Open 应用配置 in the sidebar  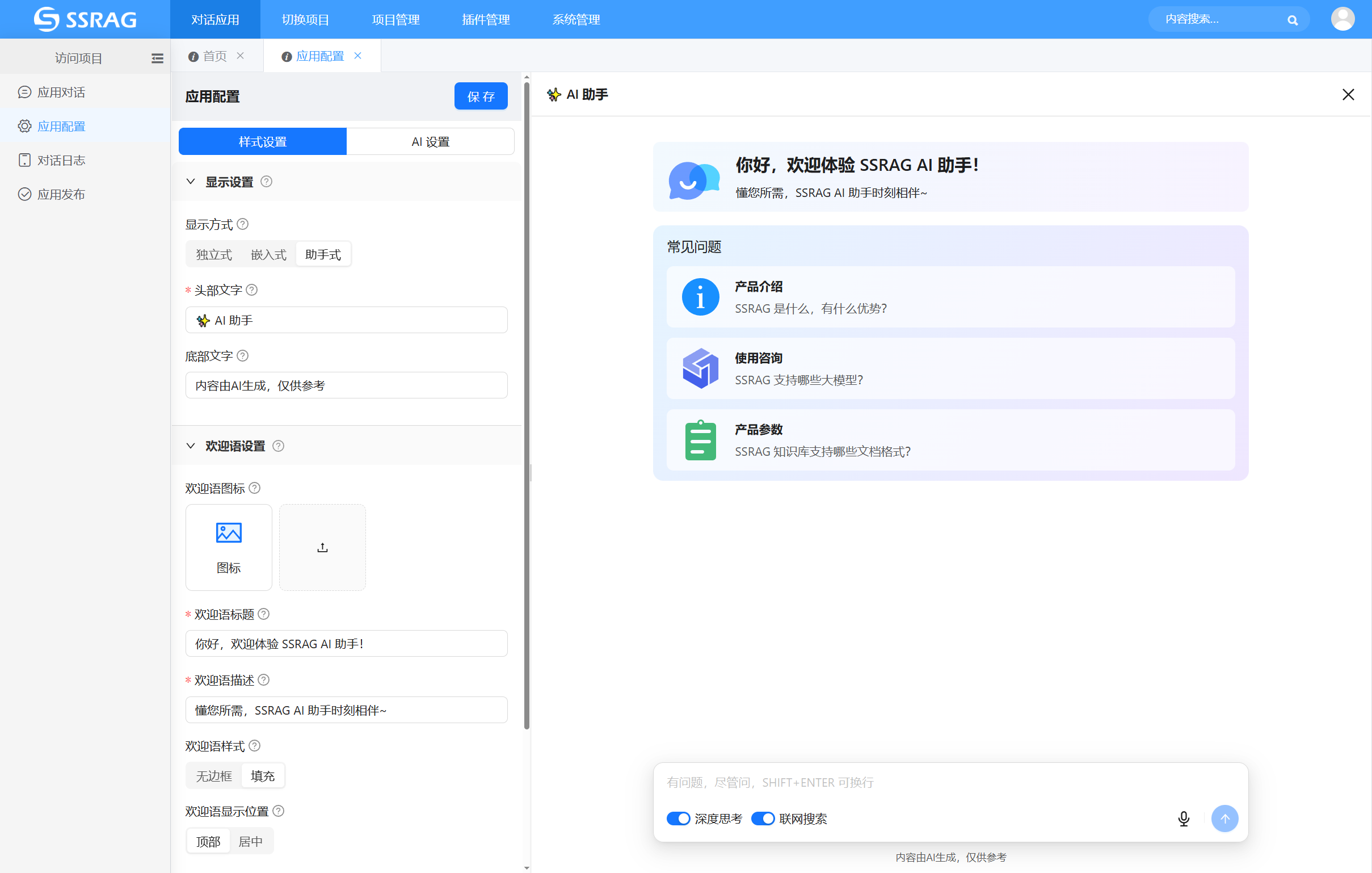86,127
